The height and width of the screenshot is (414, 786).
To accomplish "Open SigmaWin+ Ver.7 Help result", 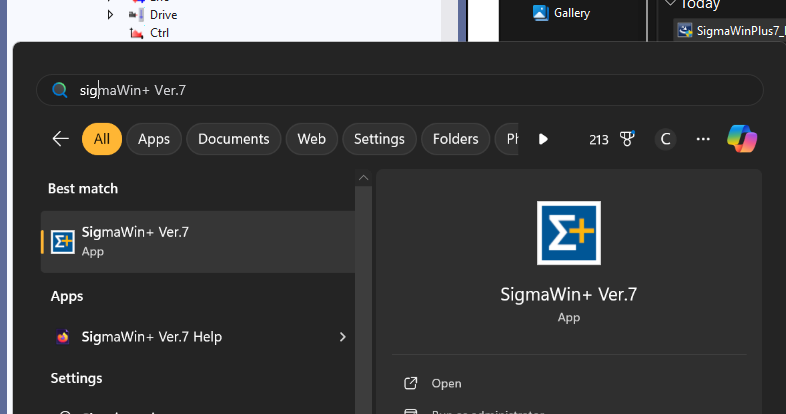I will click(198, 337).
